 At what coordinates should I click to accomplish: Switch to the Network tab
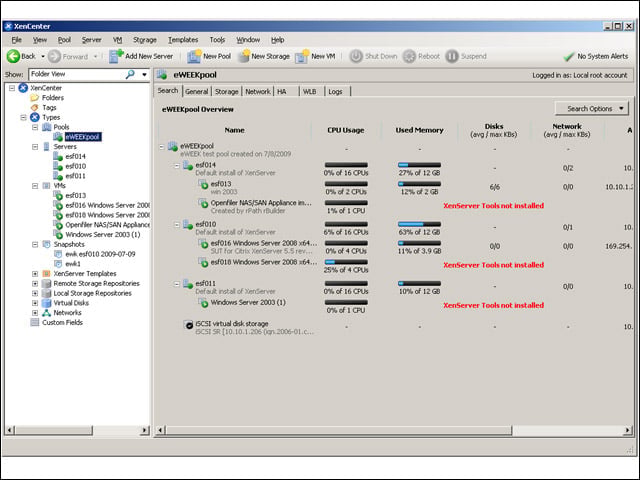(258, 91)
